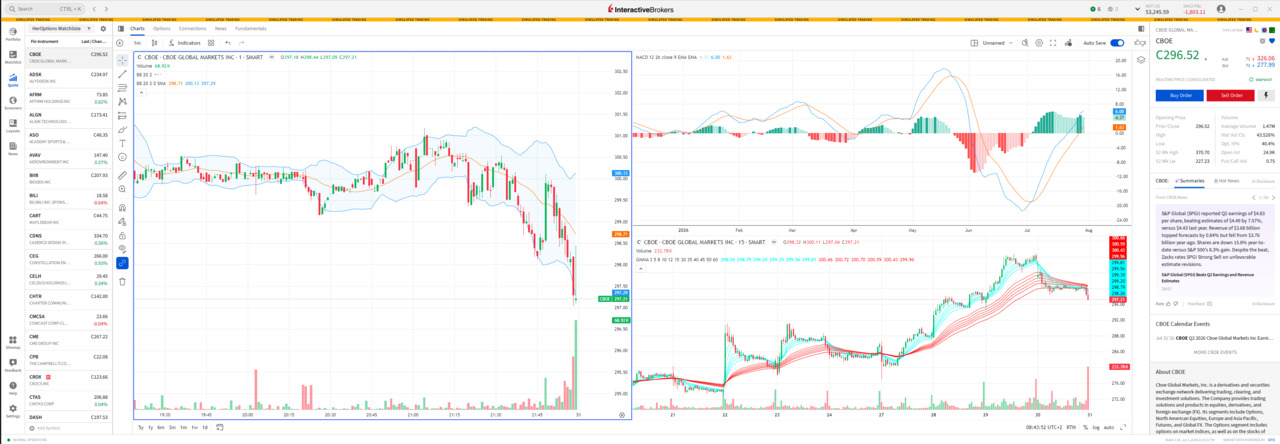Select AFRM row in watchlist
This screenshot has height=444, width=1280.
click(x=68, y=97)
